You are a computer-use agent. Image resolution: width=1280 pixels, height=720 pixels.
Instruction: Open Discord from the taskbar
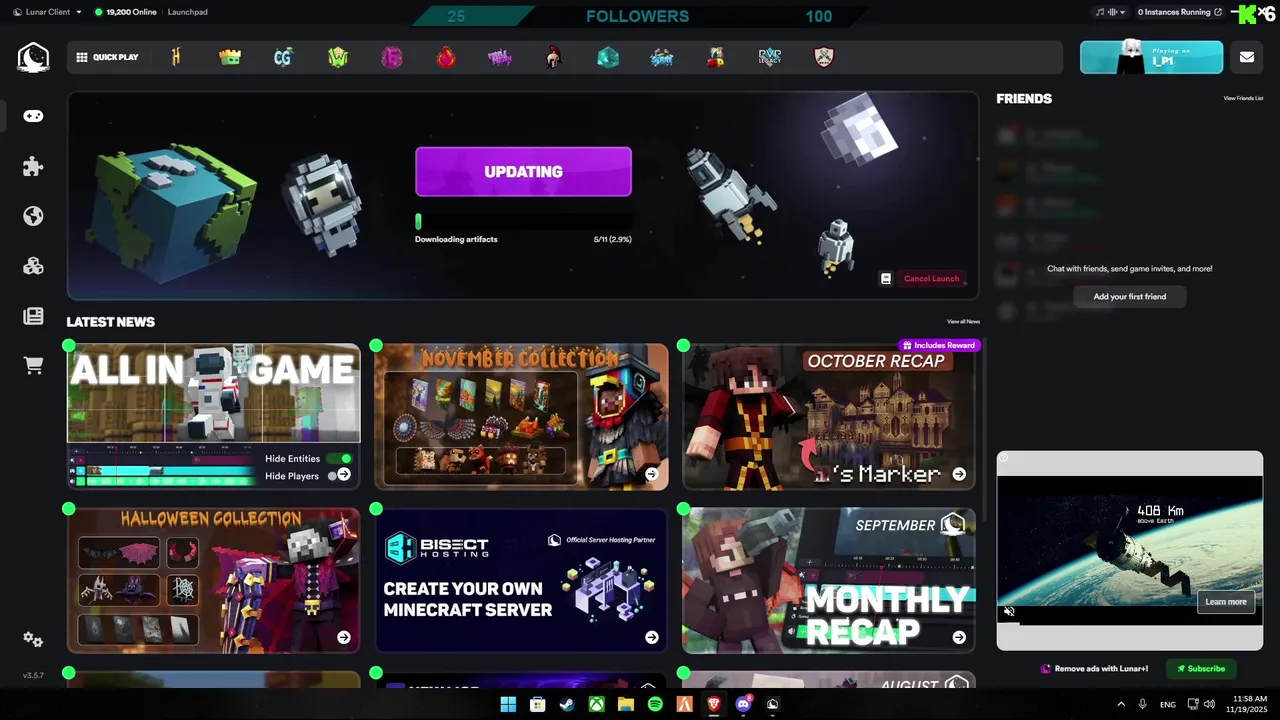tap(743, 704)
